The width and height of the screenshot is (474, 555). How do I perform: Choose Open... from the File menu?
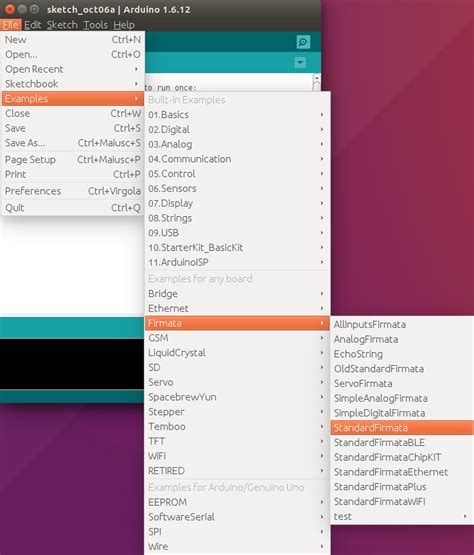click(x=73, y=55)
